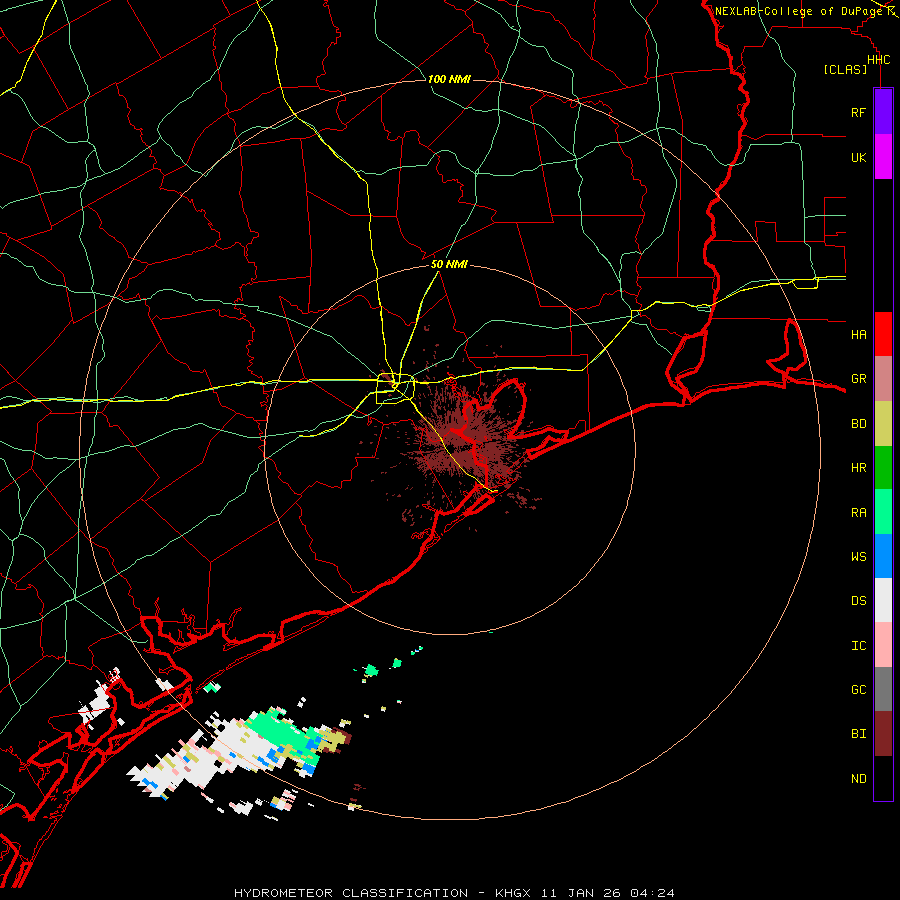Click the HA red legend swatch
900x900 pixels.
coord(883,334)
